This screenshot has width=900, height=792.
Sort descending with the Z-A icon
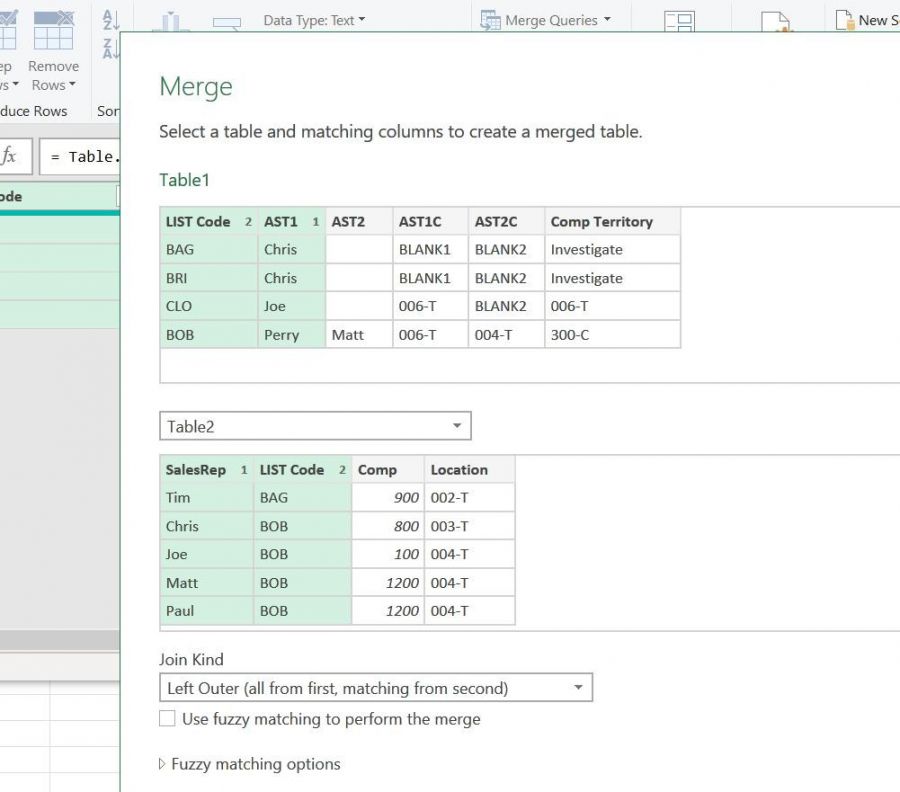[x=111, y=48]
